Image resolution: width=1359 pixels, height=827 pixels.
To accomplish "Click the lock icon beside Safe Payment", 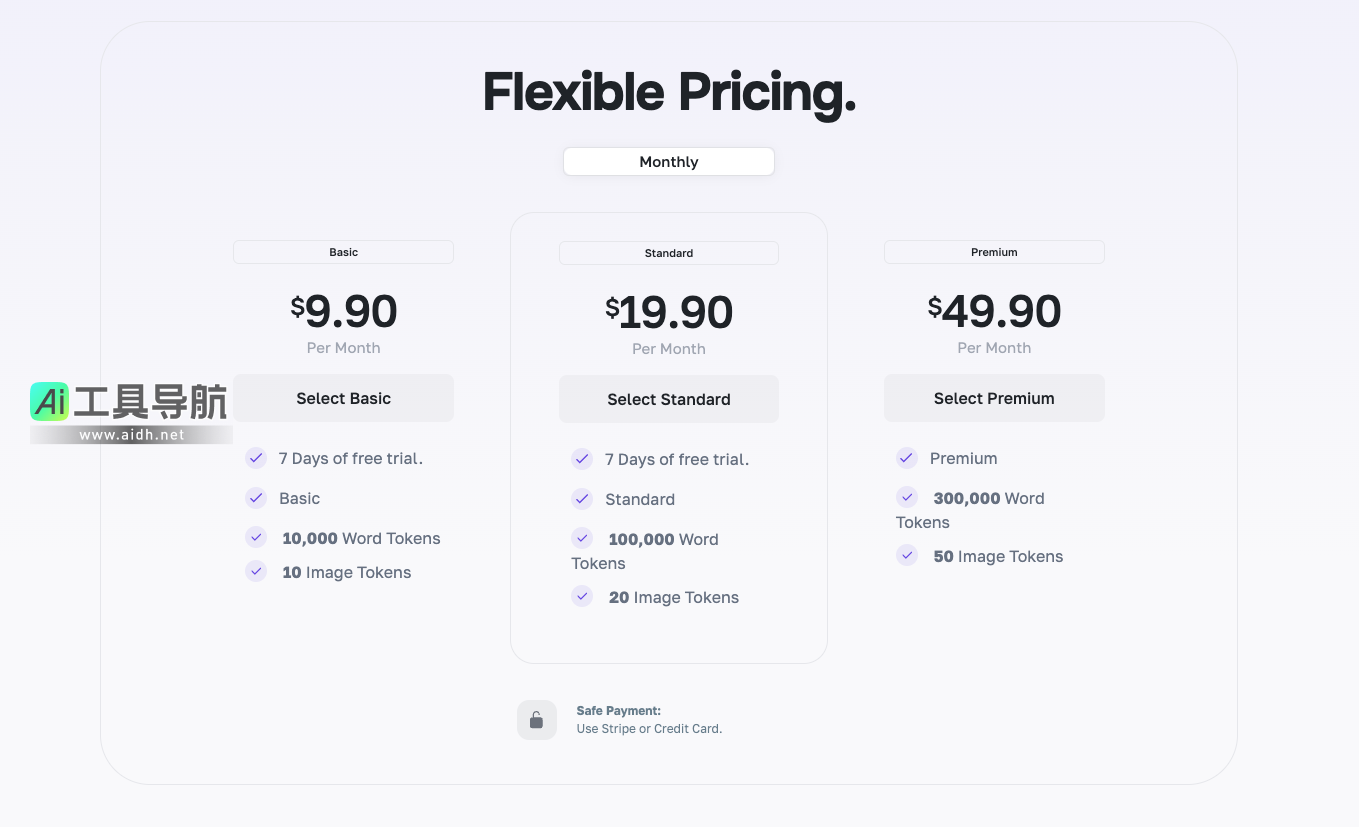I will pos(536,720).
